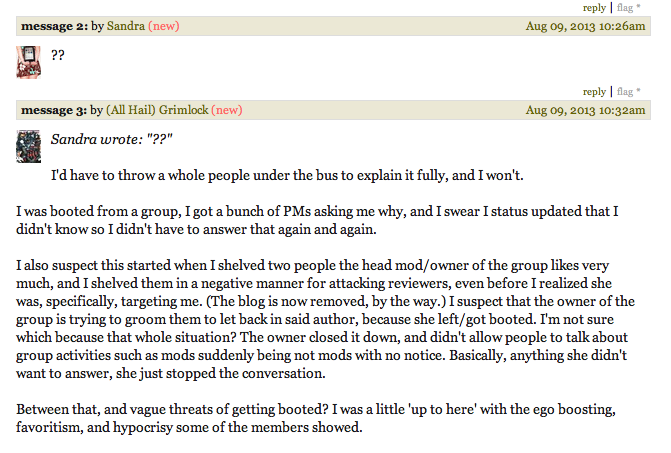Screen dimensions: 671x453
Task: Open Sandra's profile avatar thumbnail
Action: click(x=29, y=62)
